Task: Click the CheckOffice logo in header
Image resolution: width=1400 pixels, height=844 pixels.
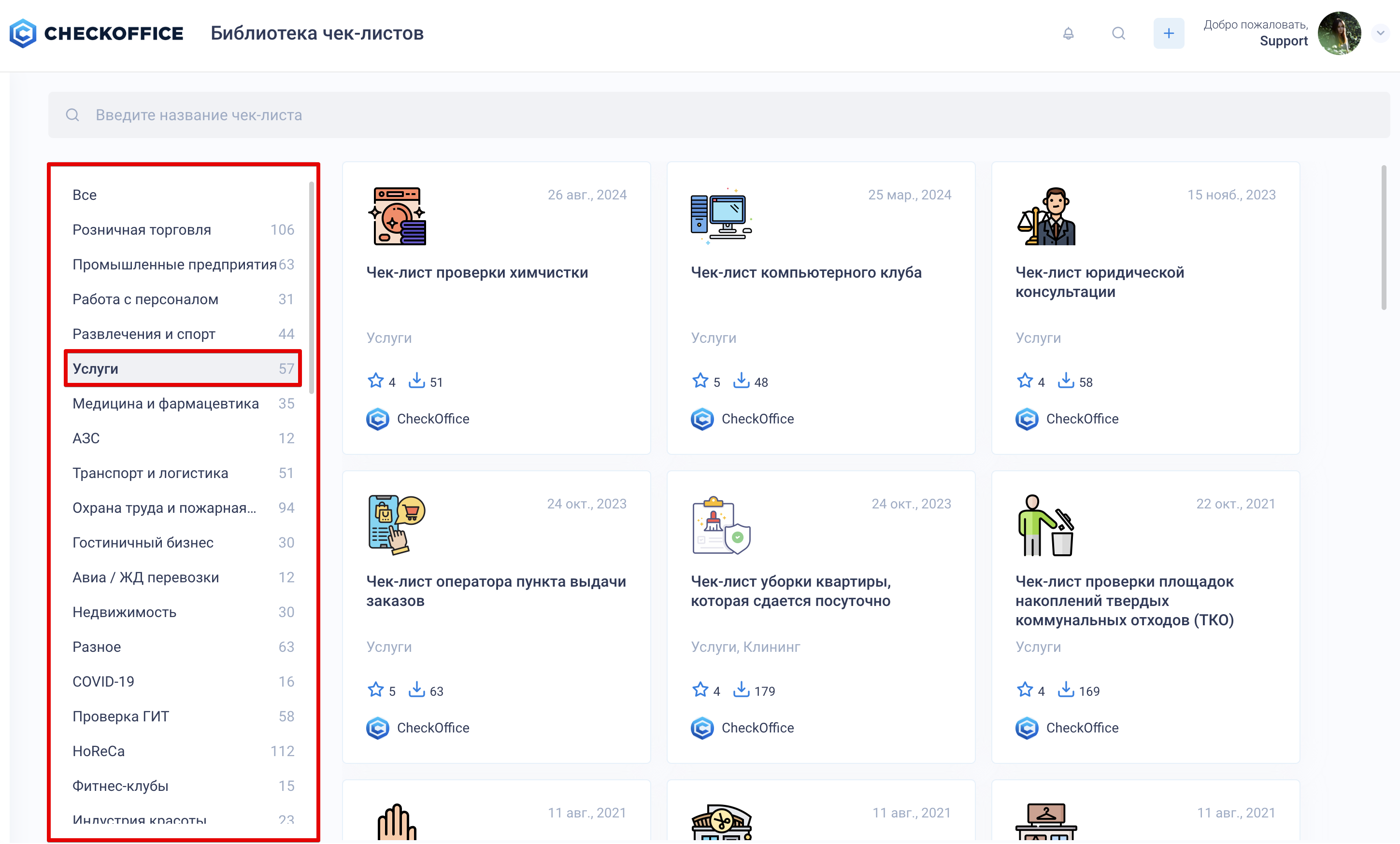Action: pos(97,33)
